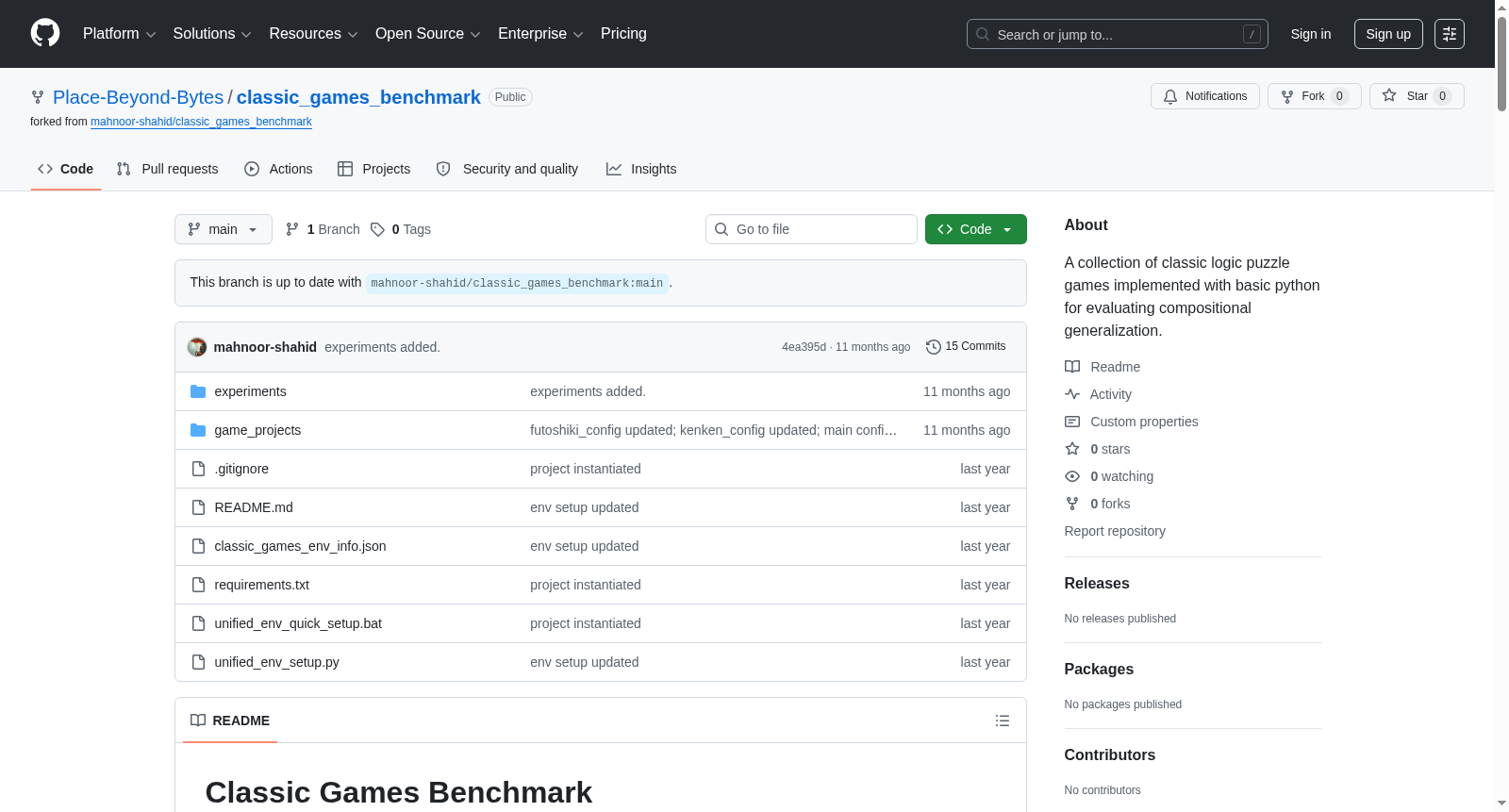
Task: Click the global navigation settings icon
Action: (x=1450, y=34)
